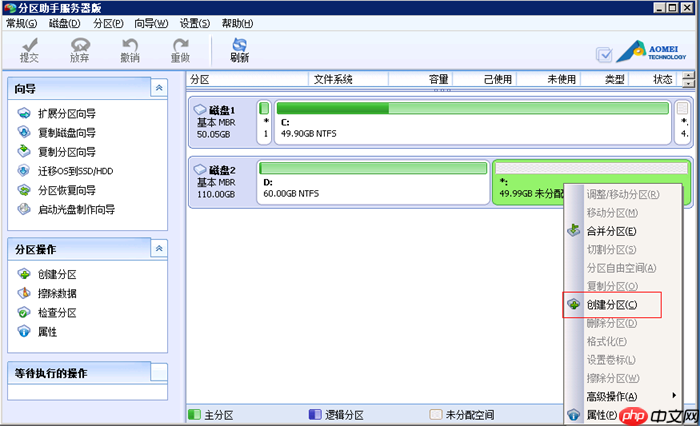This screenshot has width=700, height=426.
Task: Toggle the checkbox icon beside AOMEI logo
Action: tap(604, 55)
